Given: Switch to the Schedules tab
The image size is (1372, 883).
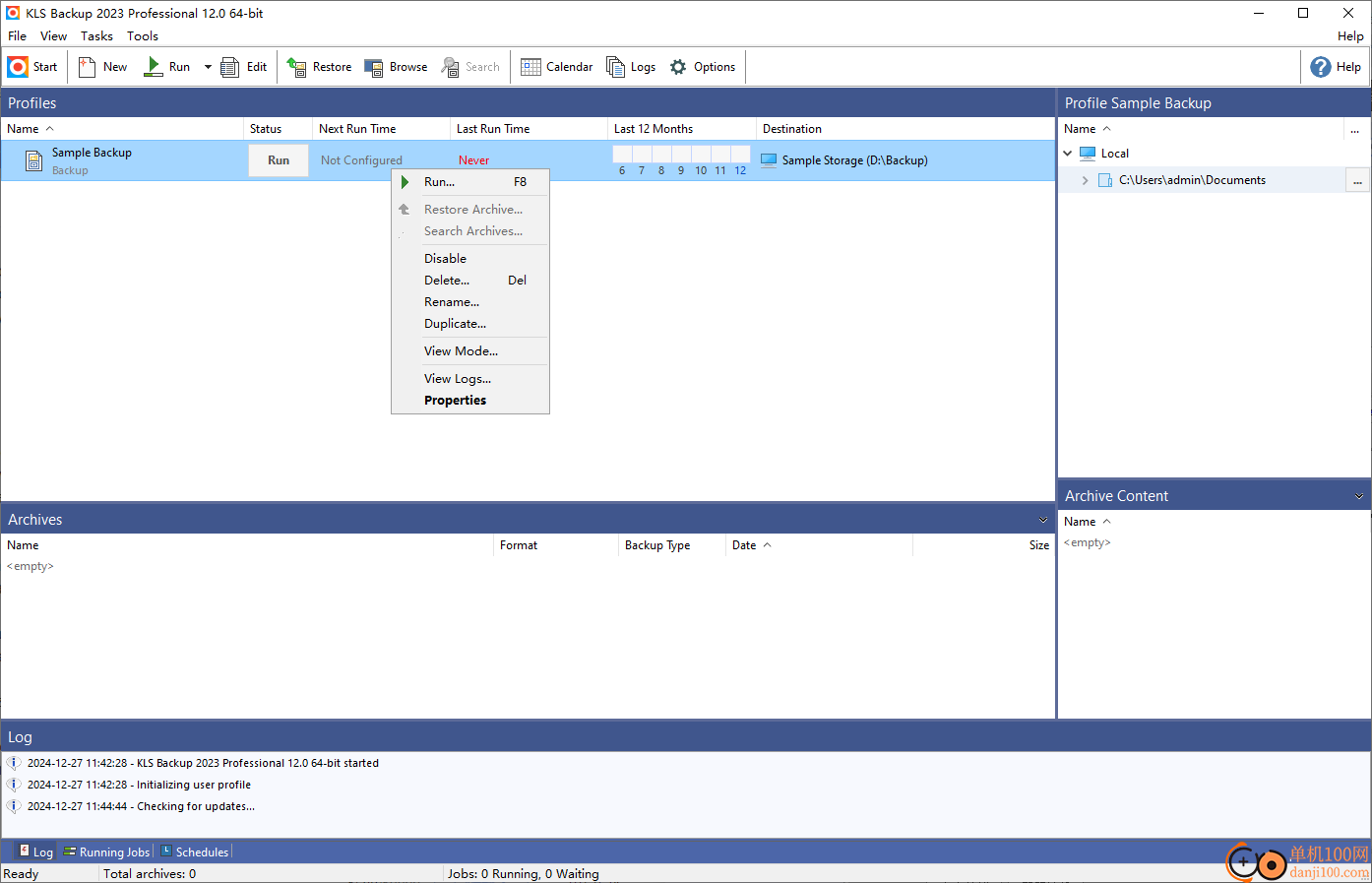Looking at the screenshot, I should point(195,851).
